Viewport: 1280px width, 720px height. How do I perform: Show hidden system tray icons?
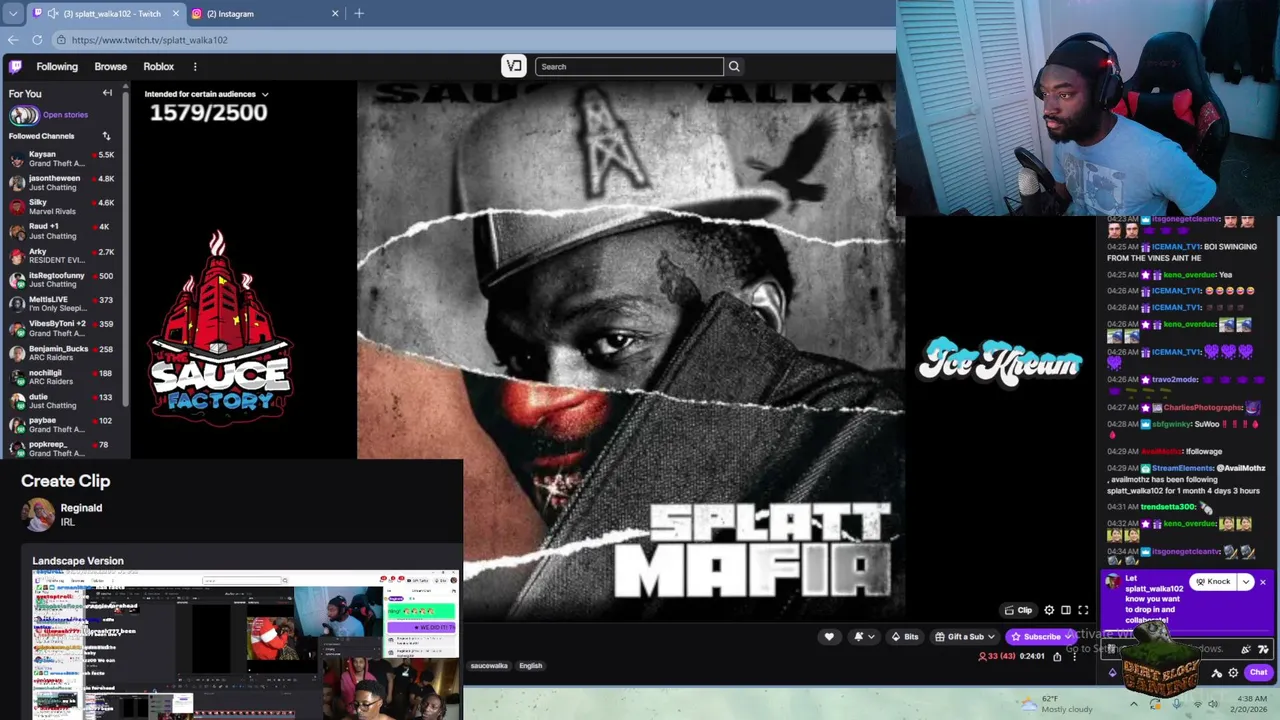tap(1134, 704)
